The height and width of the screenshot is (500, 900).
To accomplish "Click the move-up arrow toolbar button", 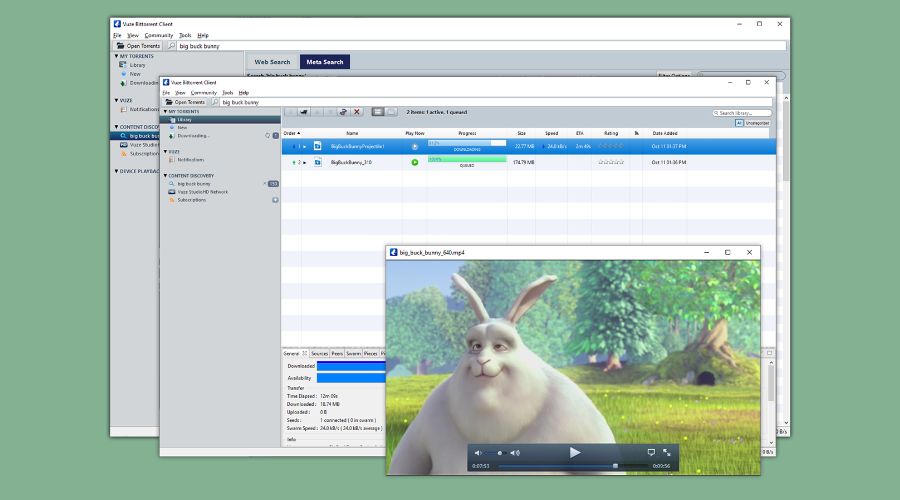I will pos(317,112).
